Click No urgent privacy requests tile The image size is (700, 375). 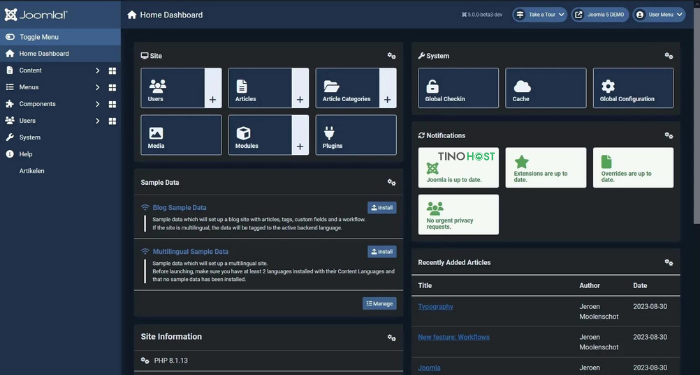458,214
